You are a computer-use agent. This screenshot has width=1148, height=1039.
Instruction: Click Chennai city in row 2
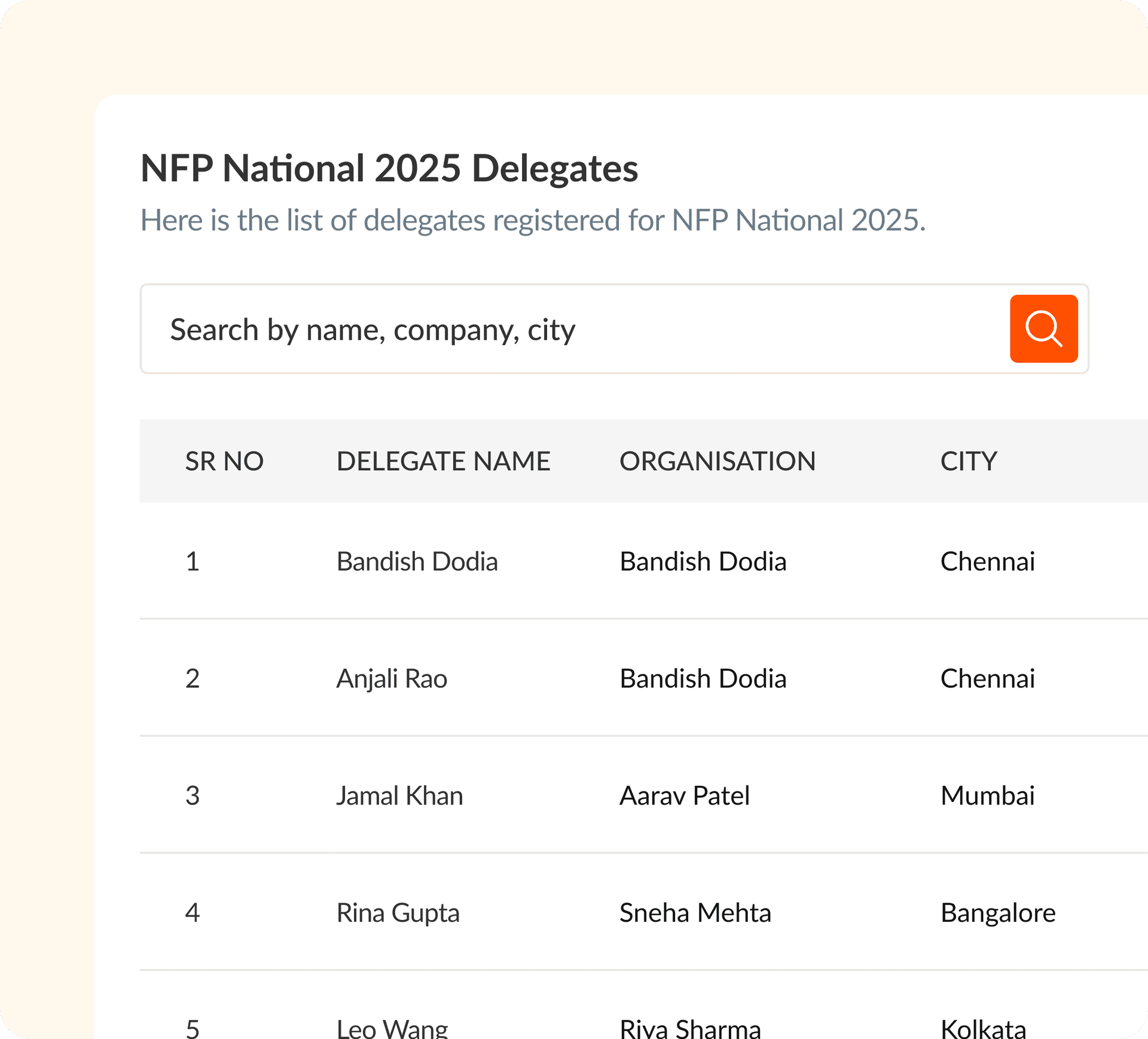pos(987,679)
